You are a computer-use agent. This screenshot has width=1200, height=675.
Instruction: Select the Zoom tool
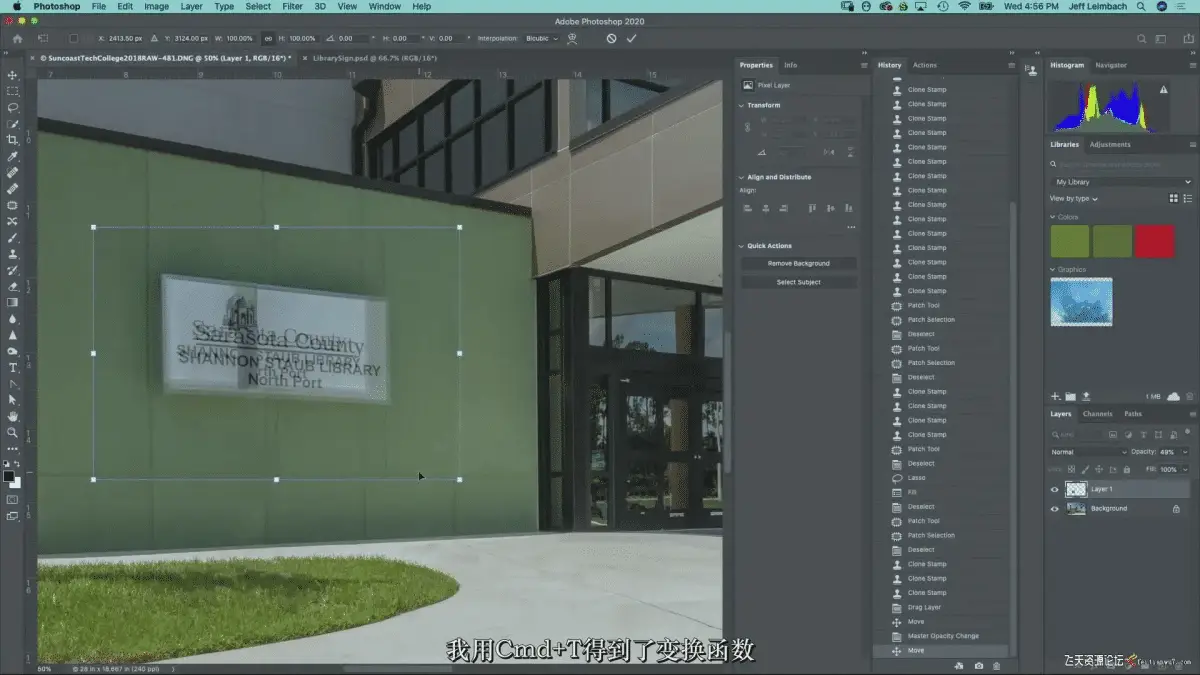12,433
